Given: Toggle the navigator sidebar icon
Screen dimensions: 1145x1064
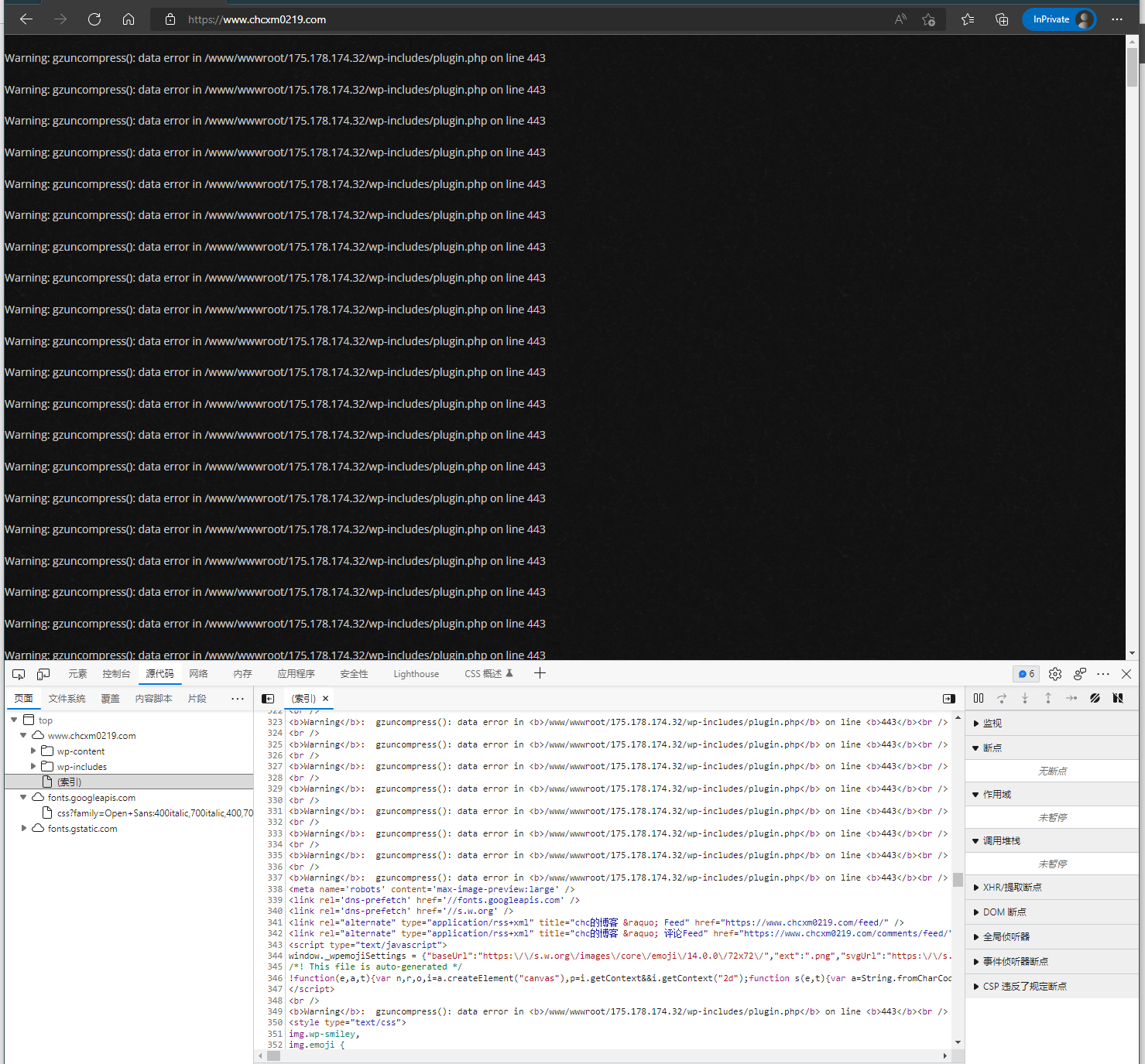Looking at the screenshot, I should pos(268,699).
